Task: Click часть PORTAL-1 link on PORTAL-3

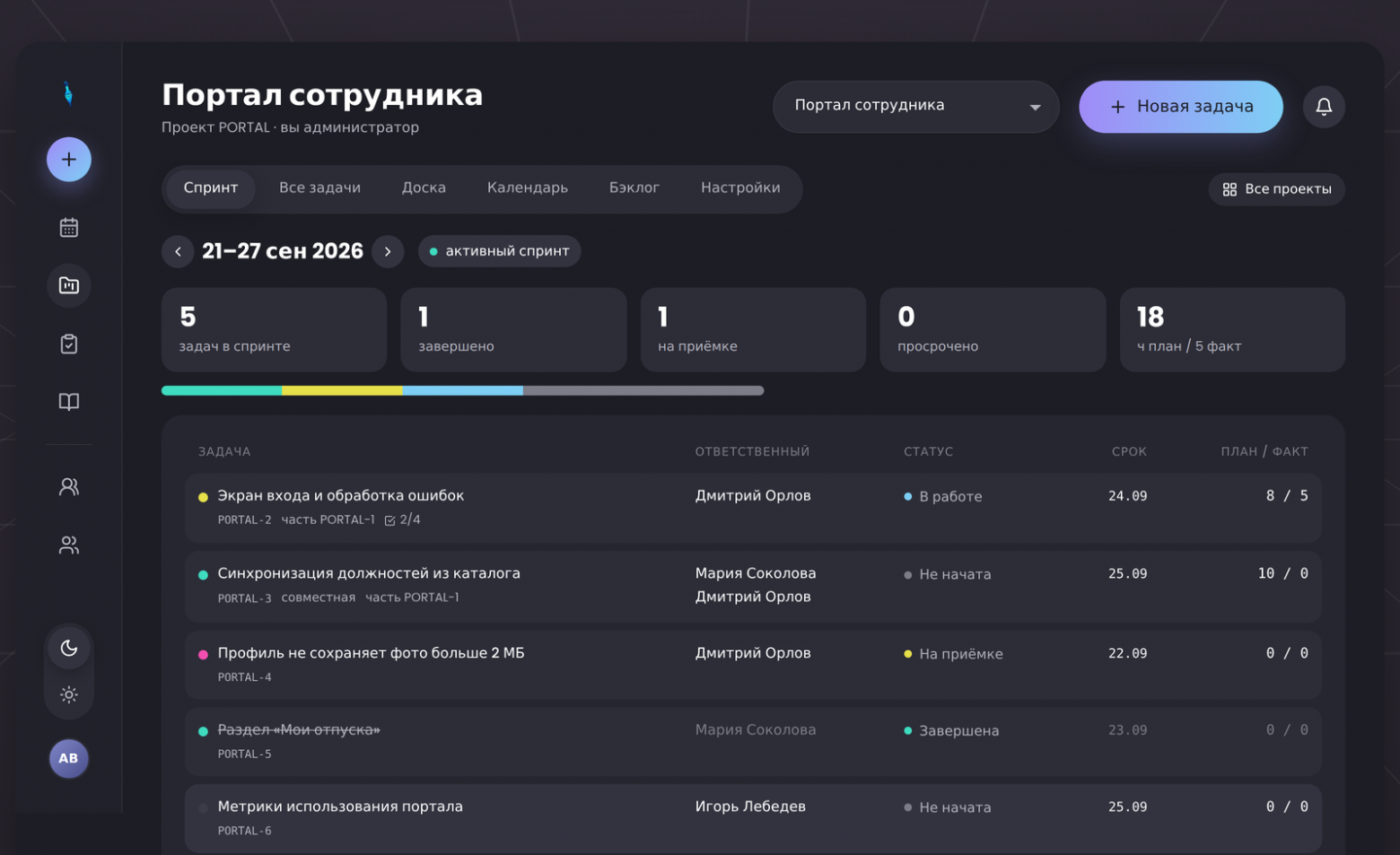Action: (x=412, y=598)
